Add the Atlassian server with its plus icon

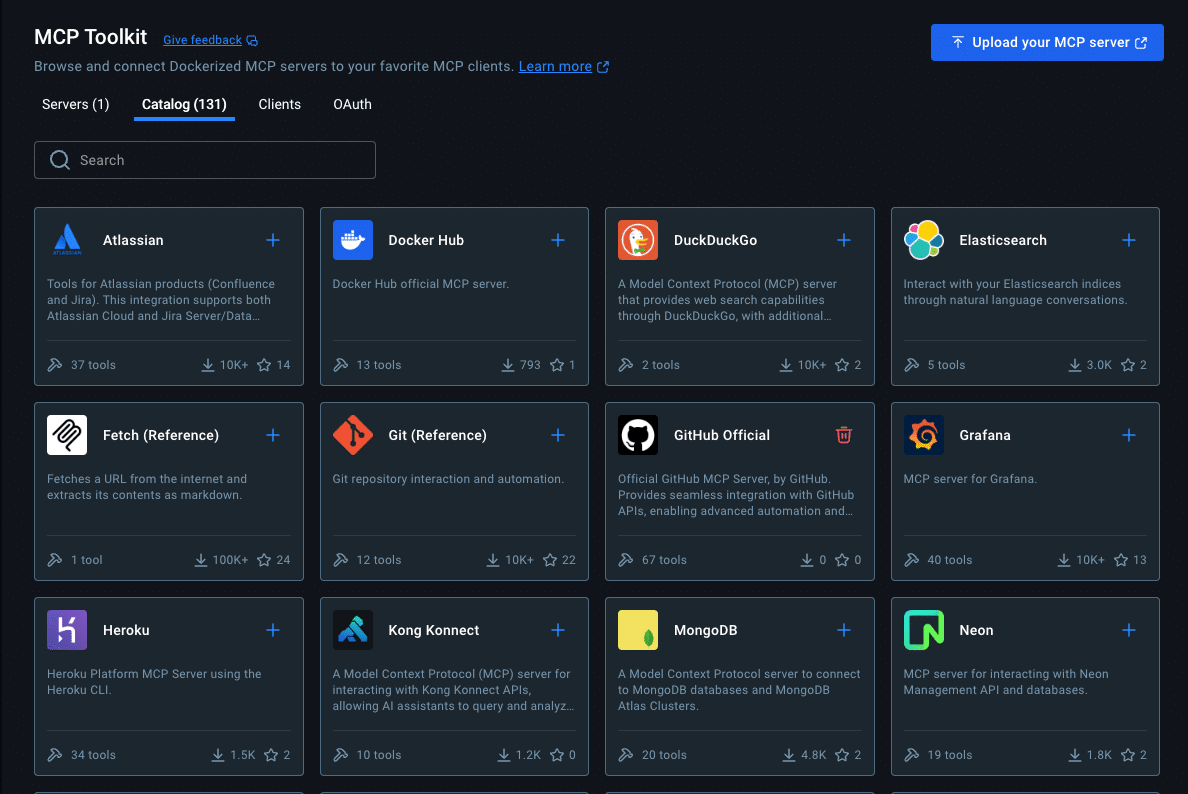pyautogui.click(x=273, y=240)
